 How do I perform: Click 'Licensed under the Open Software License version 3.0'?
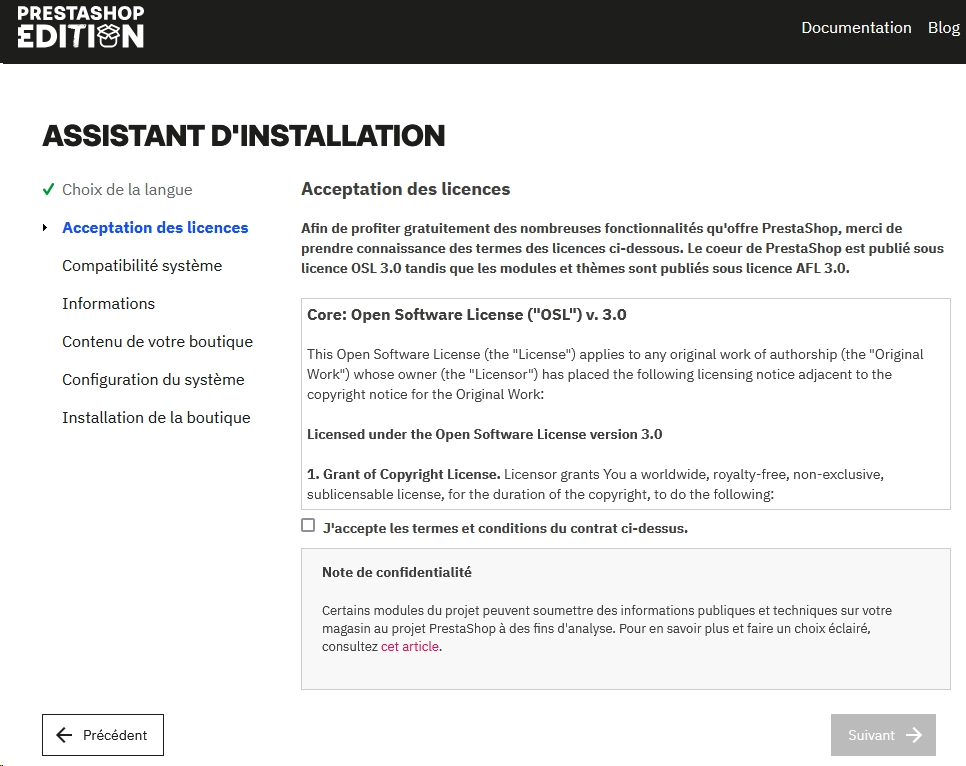click(484, 434)
